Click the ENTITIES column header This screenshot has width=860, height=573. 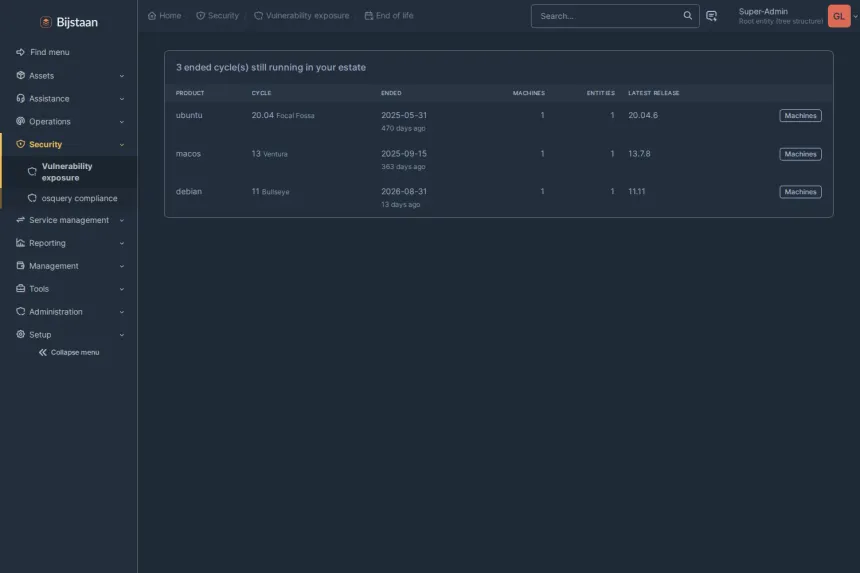[x=601, y=93]
